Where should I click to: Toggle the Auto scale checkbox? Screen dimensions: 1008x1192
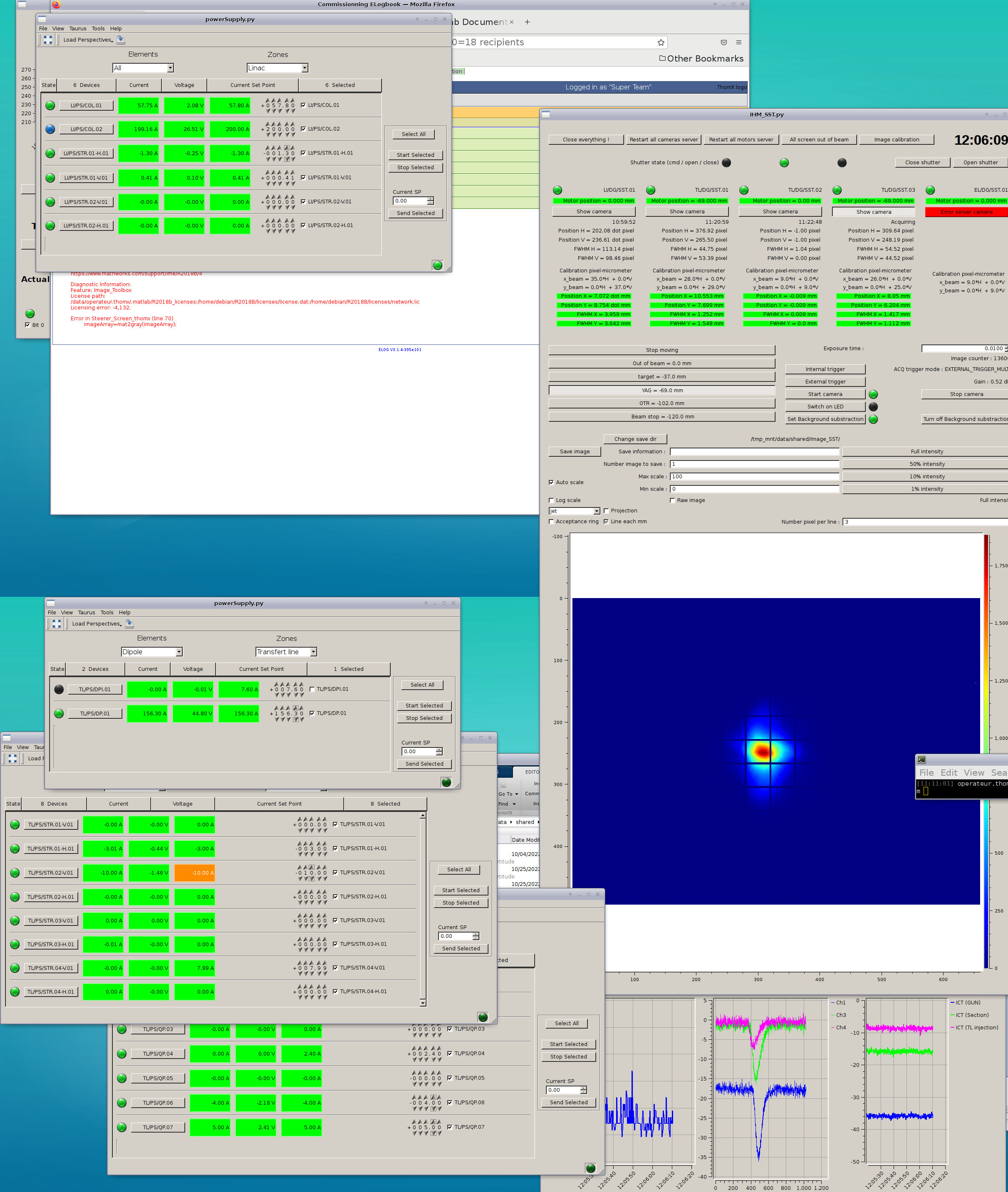[x=552, y=482]
